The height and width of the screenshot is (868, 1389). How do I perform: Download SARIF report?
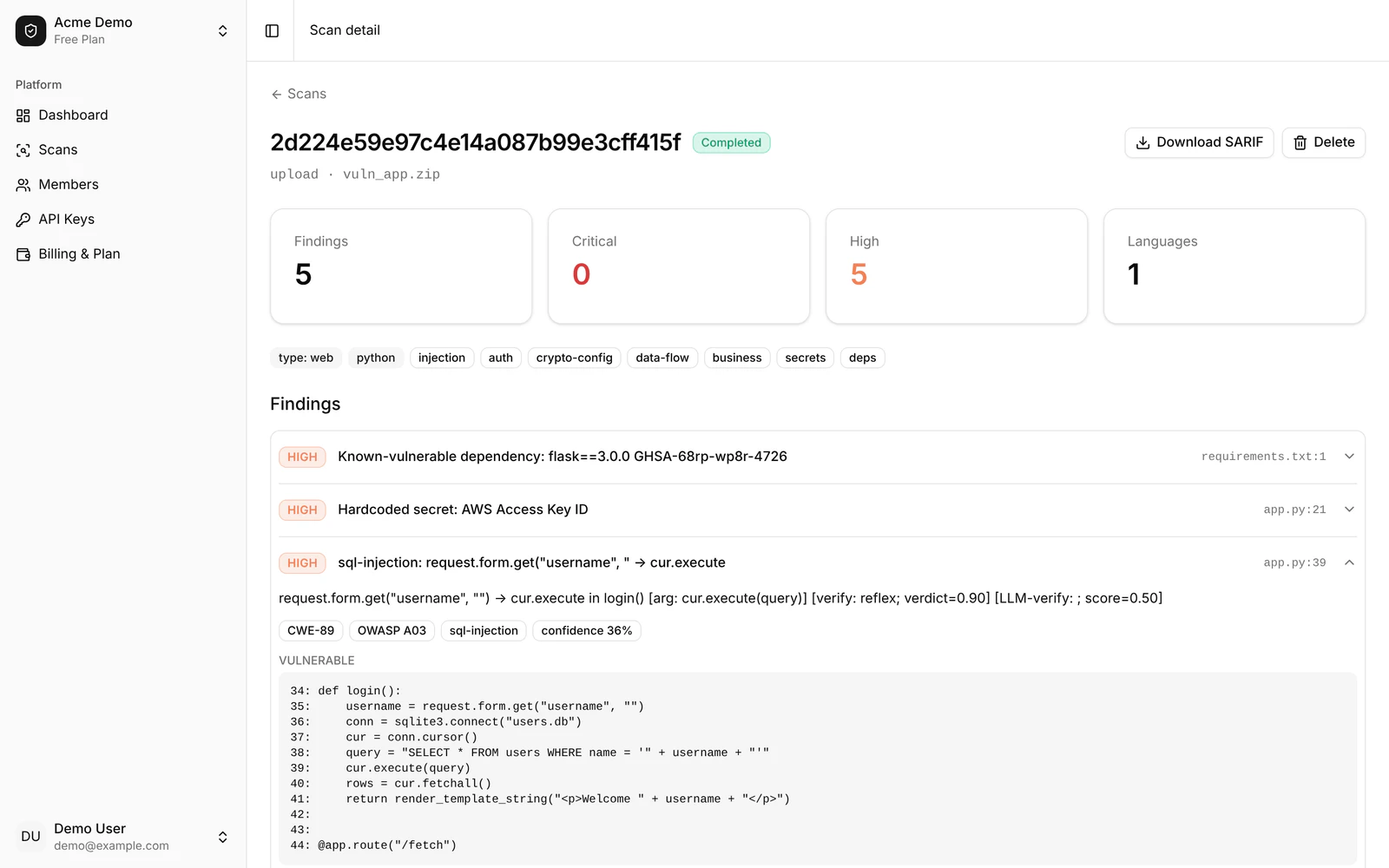point(1199,142)
